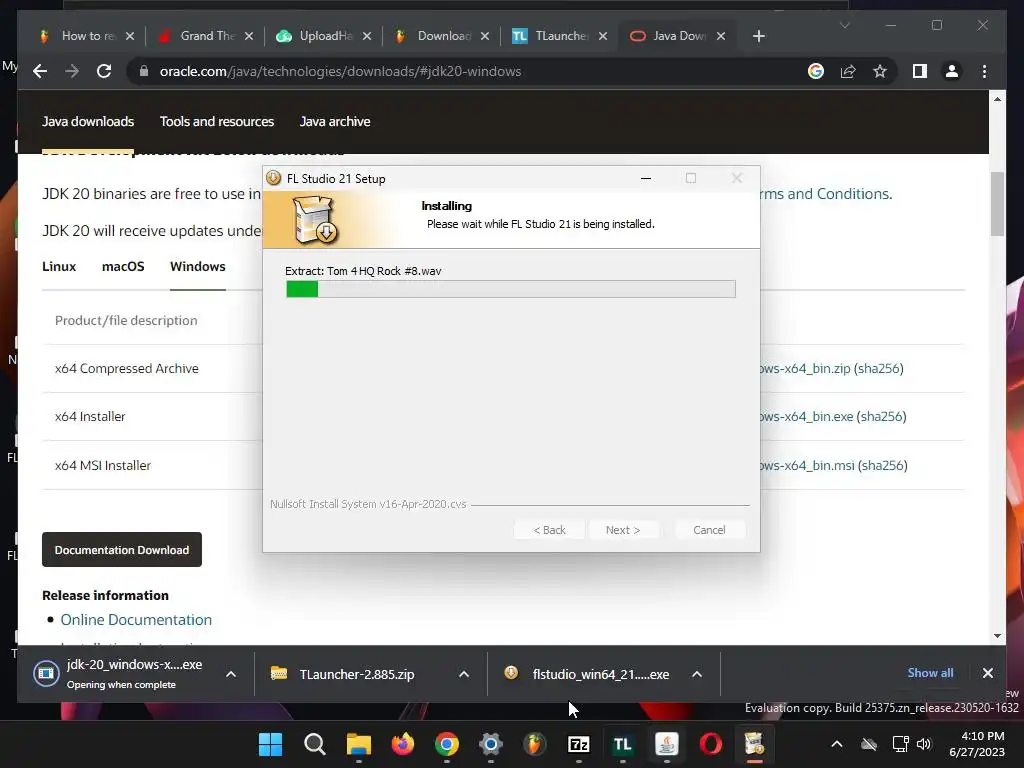Open TLauncher from taskbar
The image size is (1024, 768).
[x=622, y=744]
